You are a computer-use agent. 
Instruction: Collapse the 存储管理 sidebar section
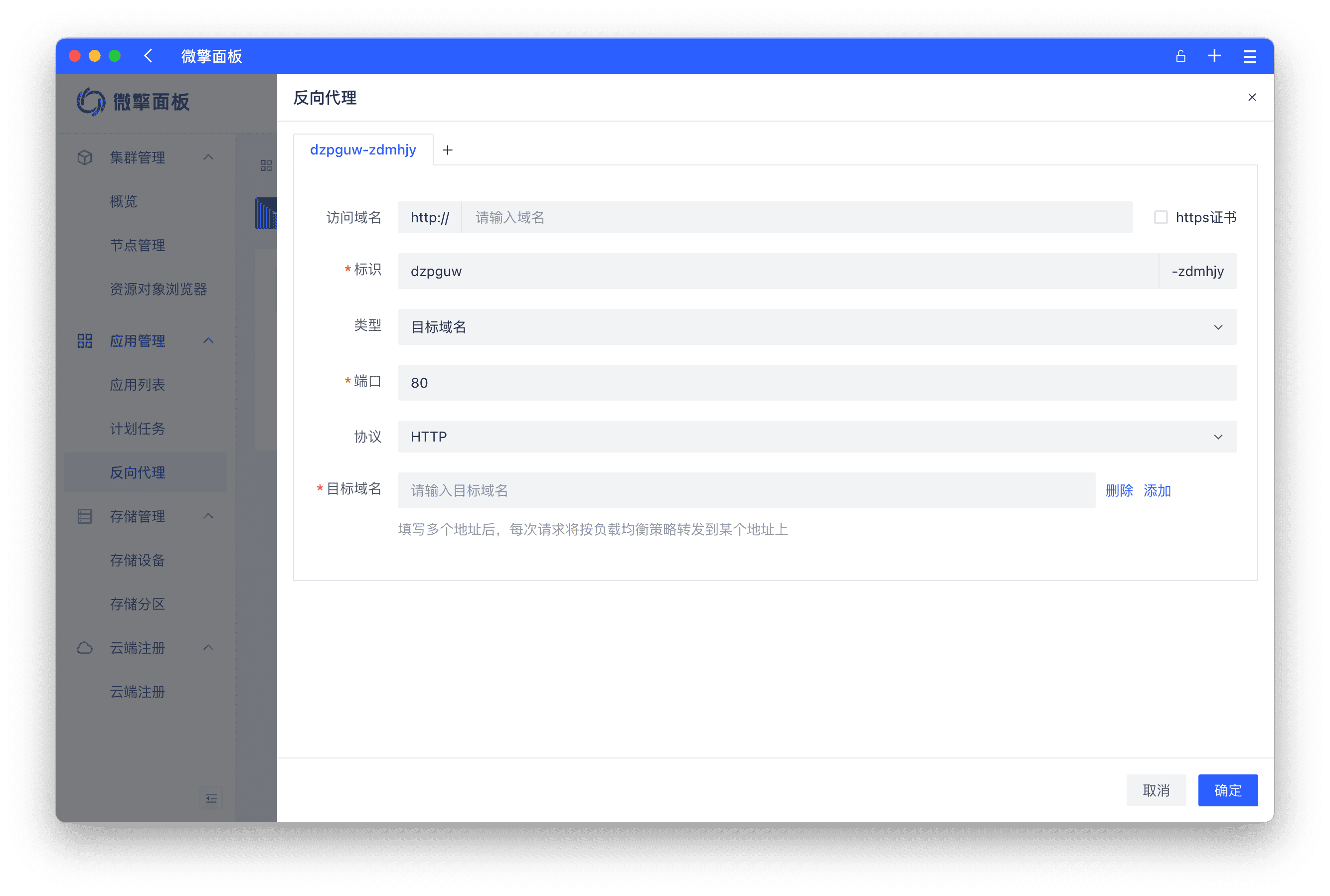coord(208,516)
